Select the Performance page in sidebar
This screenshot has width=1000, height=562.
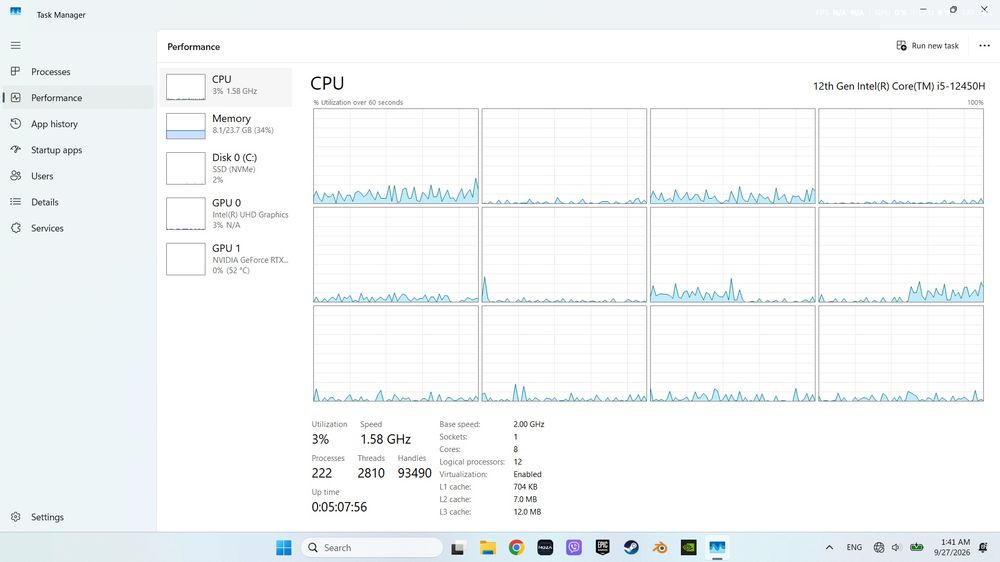(x=78, y=98)
